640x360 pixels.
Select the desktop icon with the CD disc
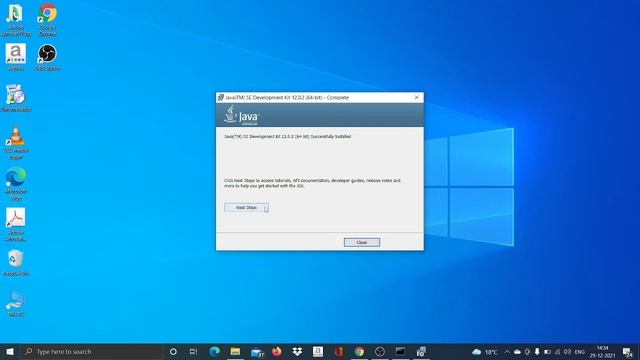[16, 98]
